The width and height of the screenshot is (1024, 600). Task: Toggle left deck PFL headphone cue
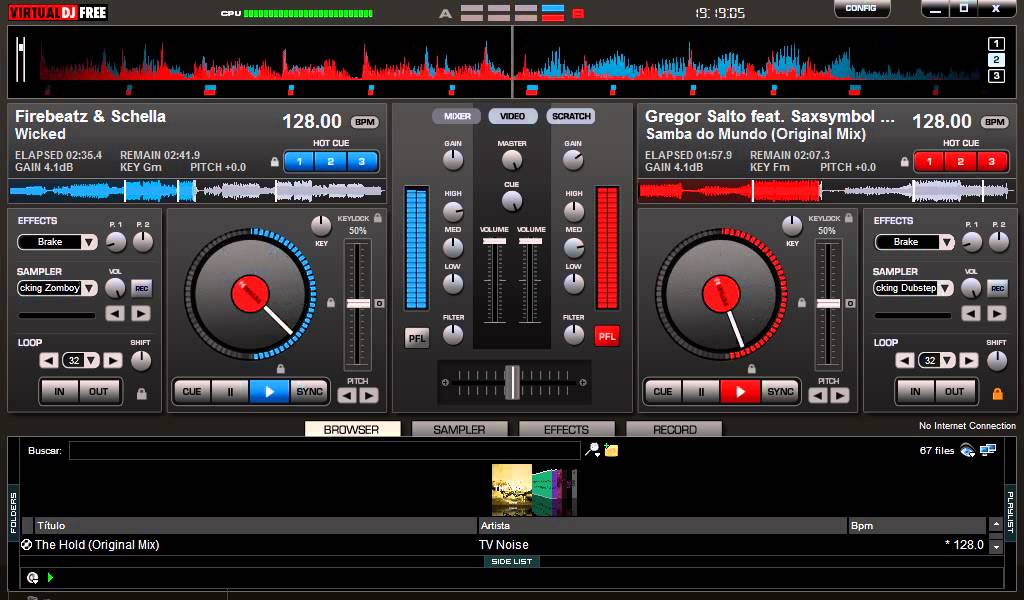pyautogui.click(x=417, y=338)
